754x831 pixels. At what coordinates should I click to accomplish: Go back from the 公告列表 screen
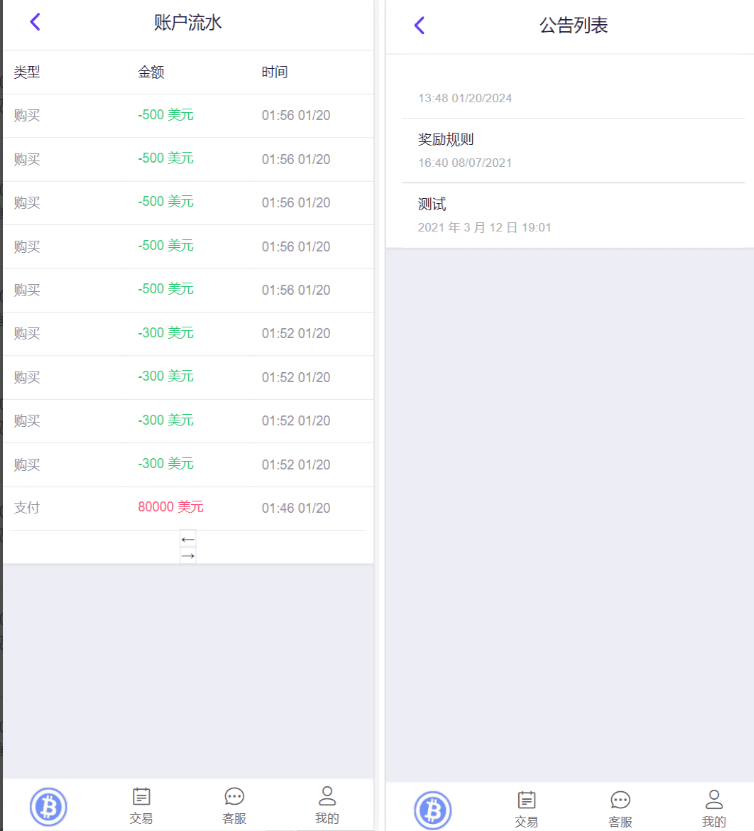tap(420, 25)
